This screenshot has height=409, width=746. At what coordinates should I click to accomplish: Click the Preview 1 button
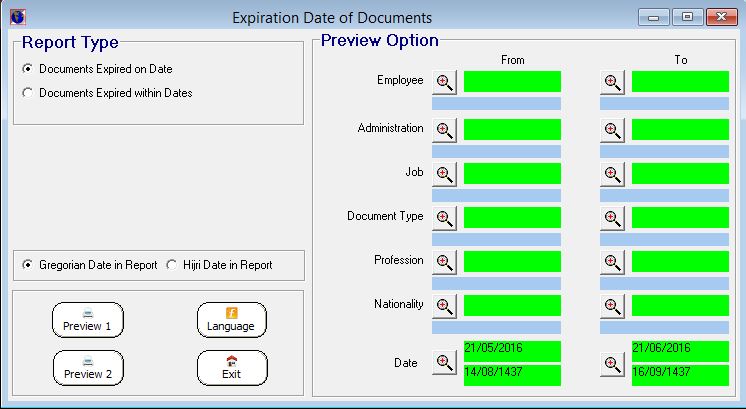(x=88, y=320)
